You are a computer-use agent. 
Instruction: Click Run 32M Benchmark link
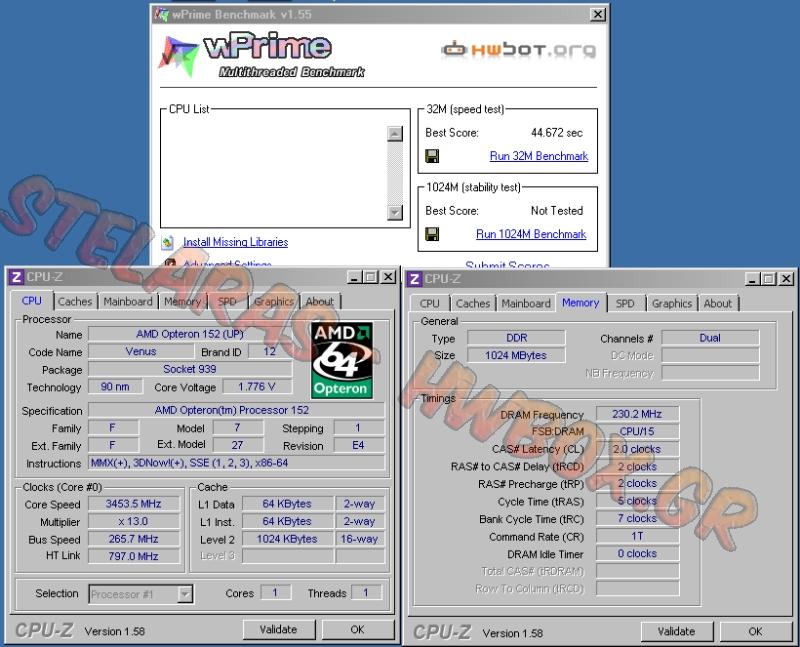(539, 156)
